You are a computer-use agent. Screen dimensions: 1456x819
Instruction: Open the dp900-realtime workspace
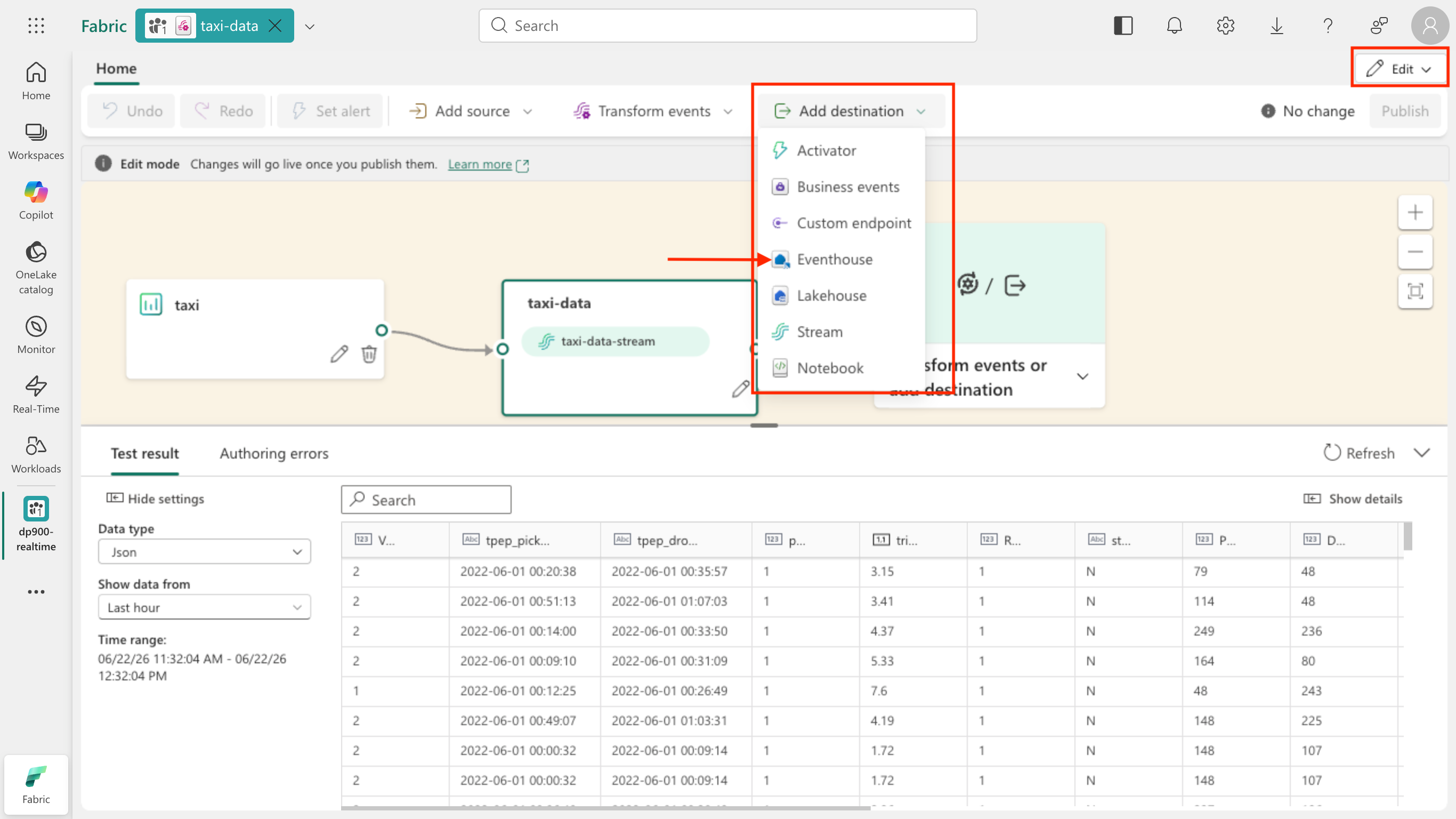point(36,524)
